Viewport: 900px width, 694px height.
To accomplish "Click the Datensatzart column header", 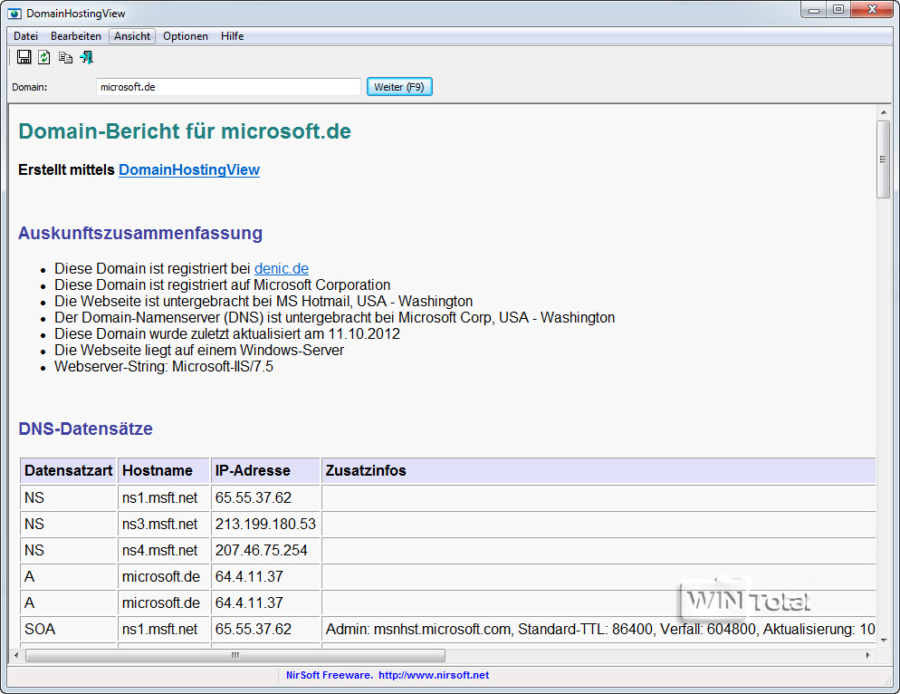I will point(68,471).
